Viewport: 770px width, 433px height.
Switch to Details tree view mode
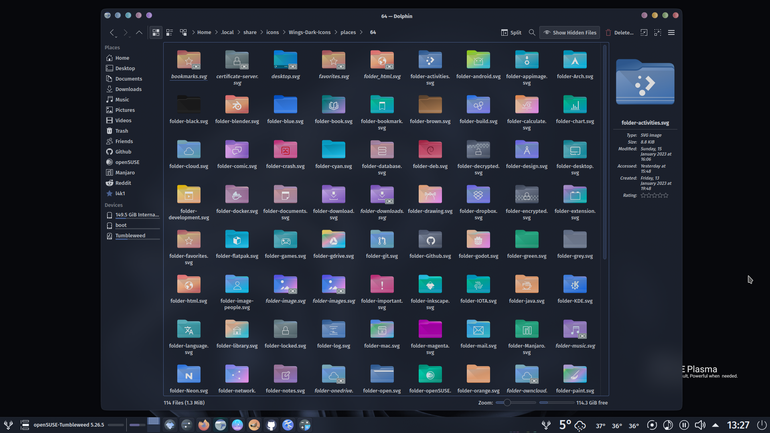(183, 32)
